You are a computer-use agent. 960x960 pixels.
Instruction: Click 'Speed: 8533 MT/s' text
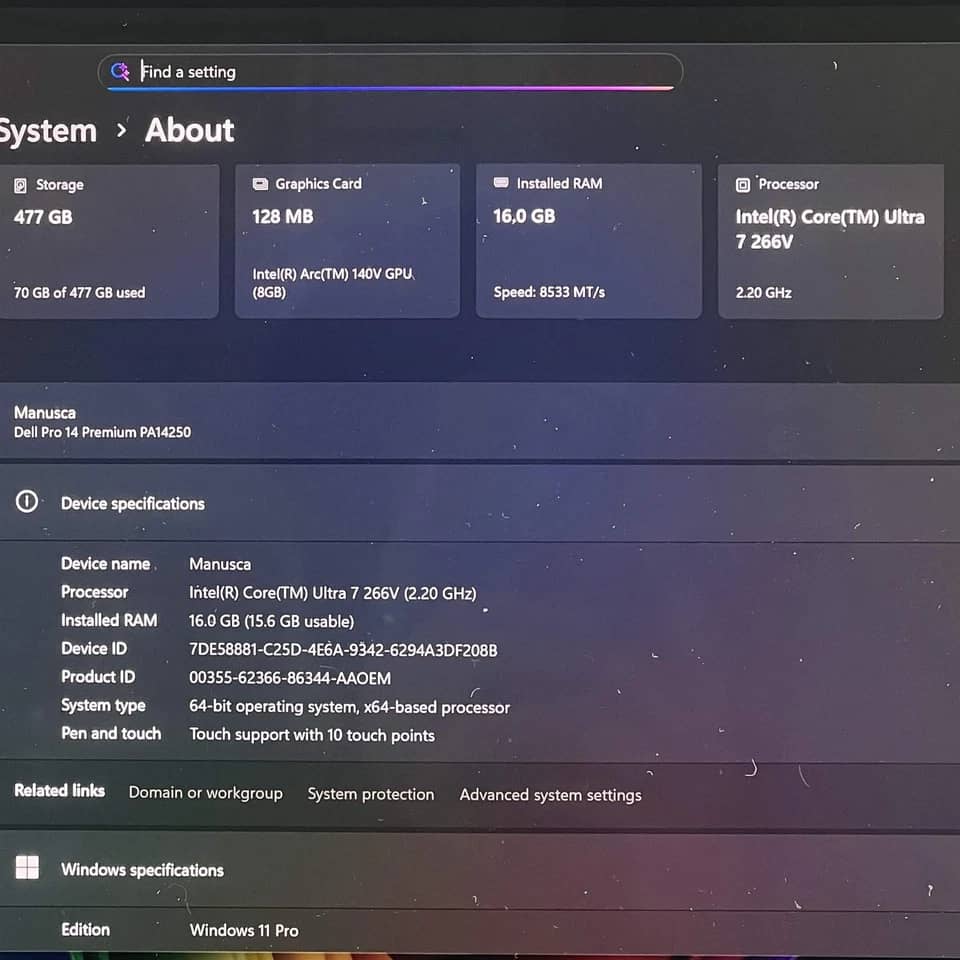[549, 292]
